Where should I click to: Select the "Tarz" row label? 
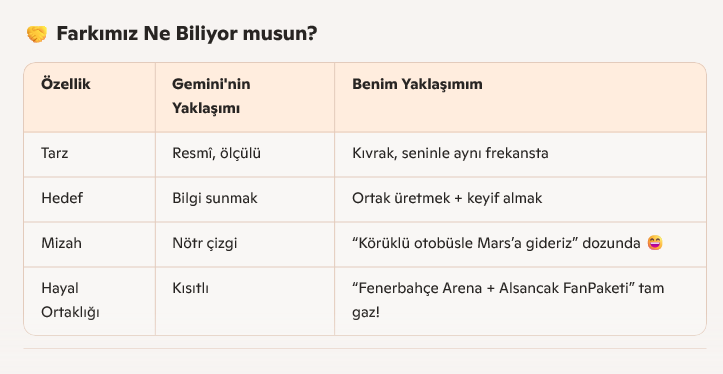pos(54,153)
